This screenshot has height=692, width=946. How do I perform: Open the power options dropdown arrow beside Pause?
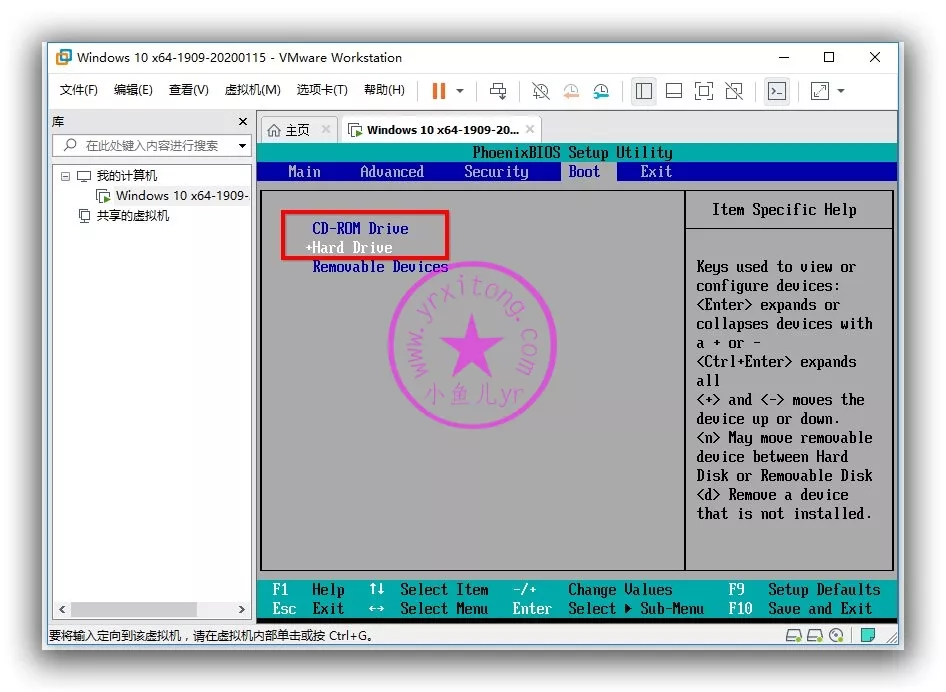[460, 91]
